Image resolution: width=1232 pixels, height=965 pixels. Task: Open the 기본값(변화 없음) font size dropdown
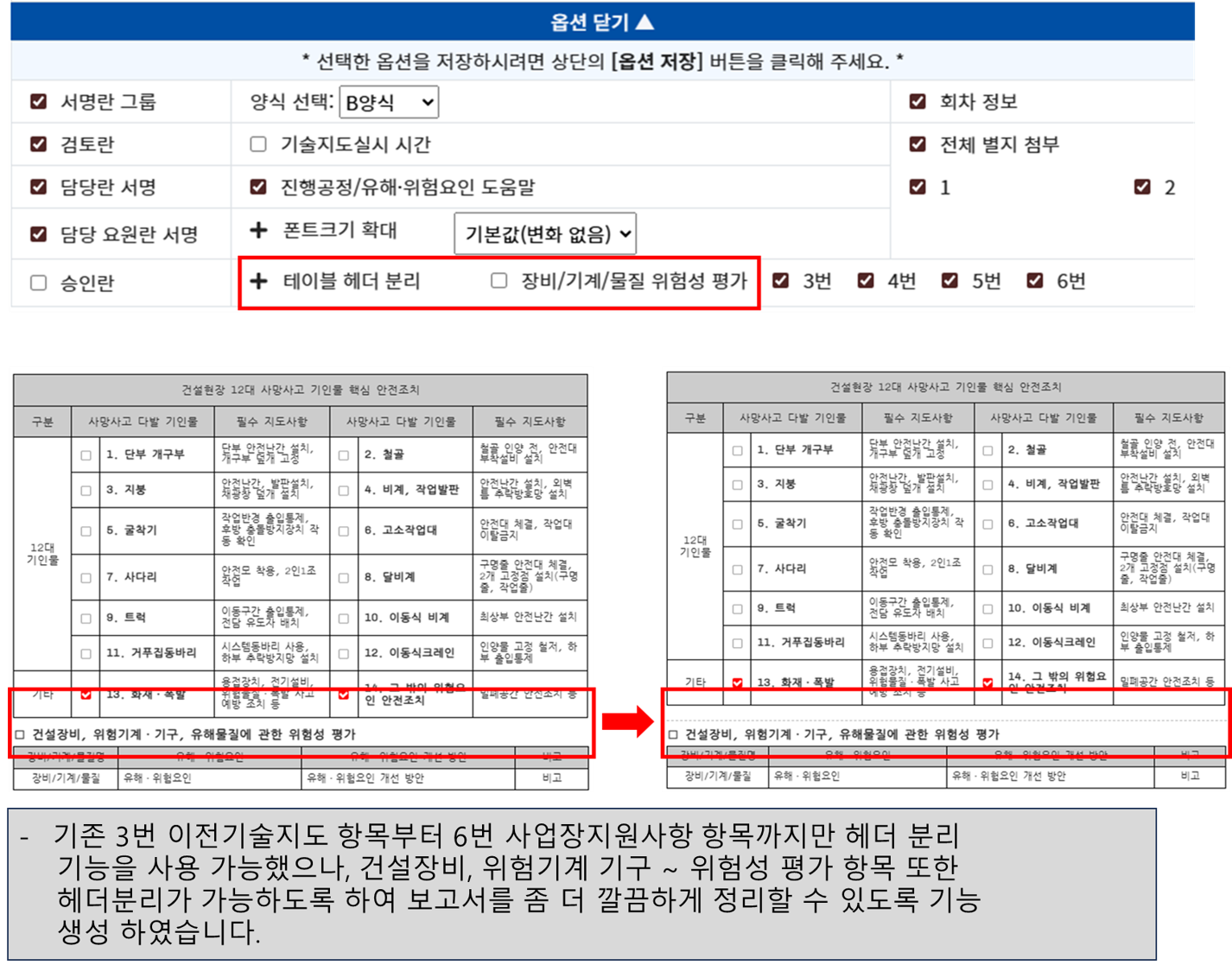click(545, 233)
